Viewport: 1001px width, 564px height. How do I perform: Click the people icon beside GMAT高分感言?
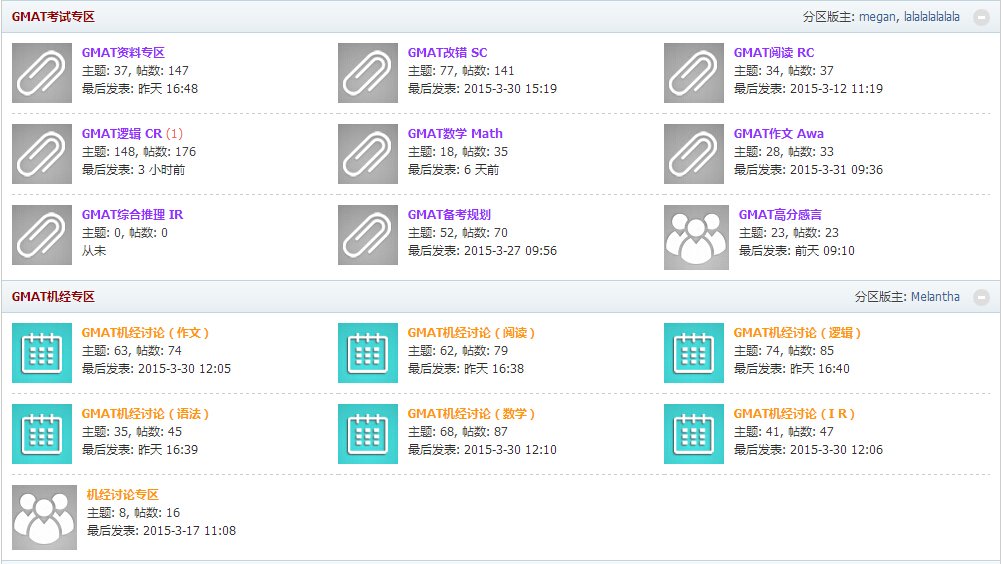tap(696, 237)
